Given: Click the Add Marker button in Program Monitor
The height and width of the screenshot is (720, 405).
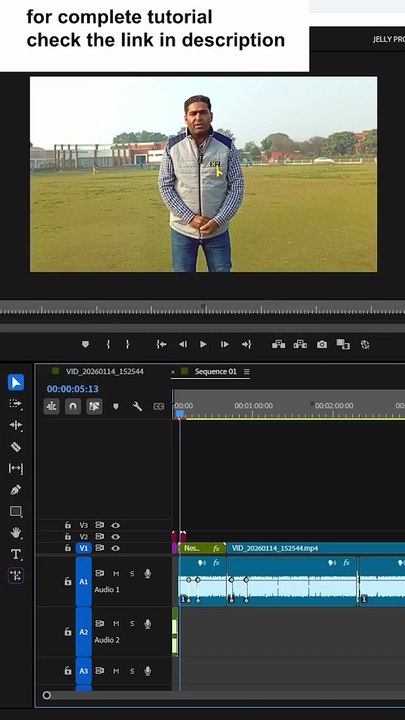Looking at the screenshot, I should pos(85,344).
